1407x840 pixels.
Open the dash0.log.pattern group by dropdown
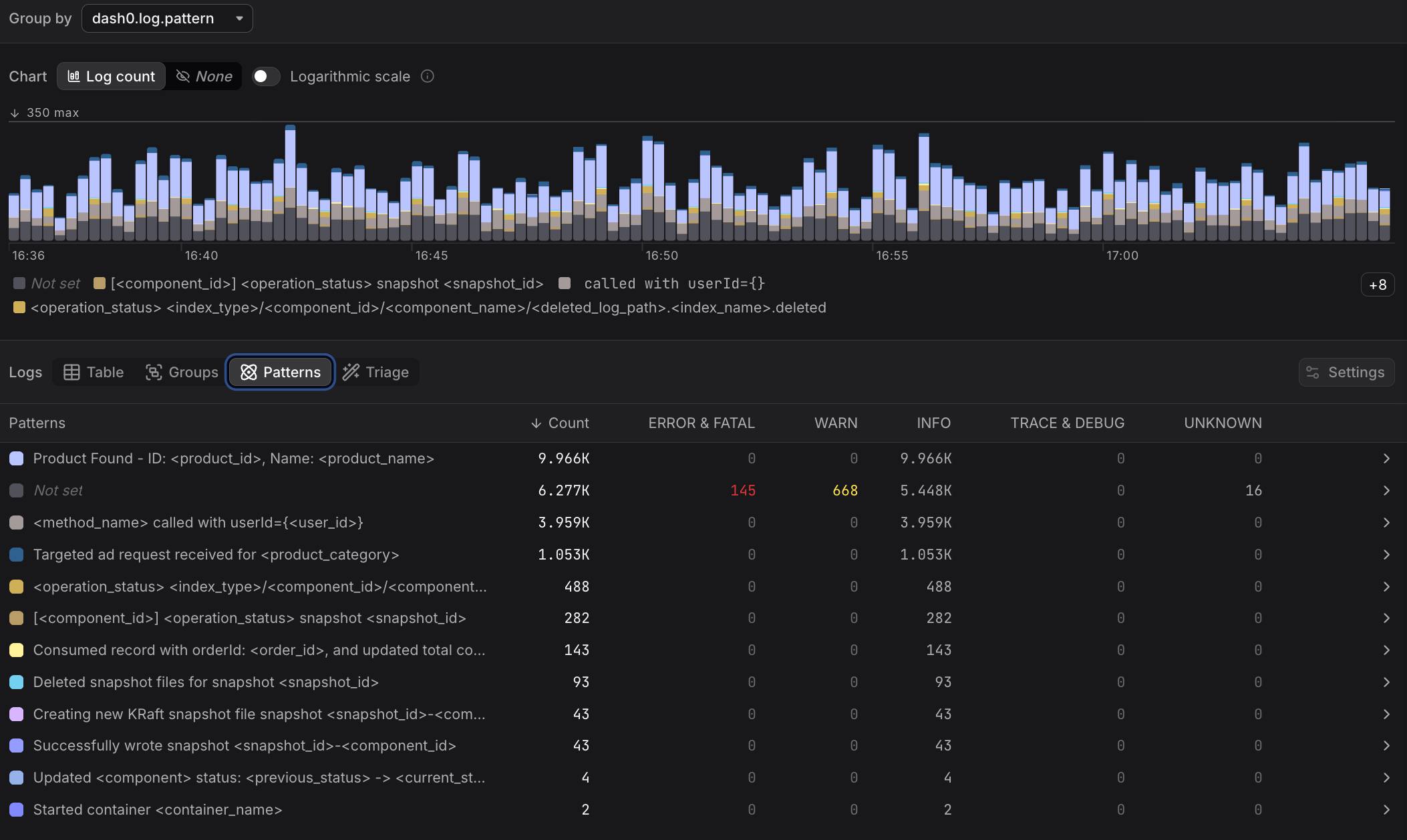[166, 18]
